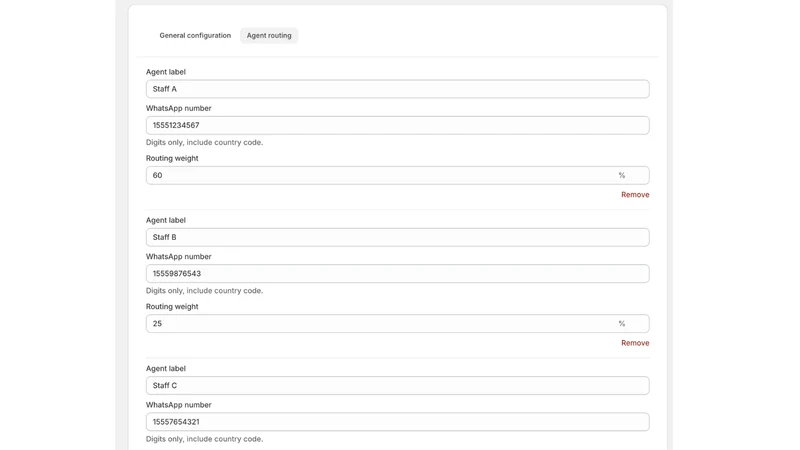Click the Routing weight label above 25
Screen dimensions: 800x450
pos(172,307)
